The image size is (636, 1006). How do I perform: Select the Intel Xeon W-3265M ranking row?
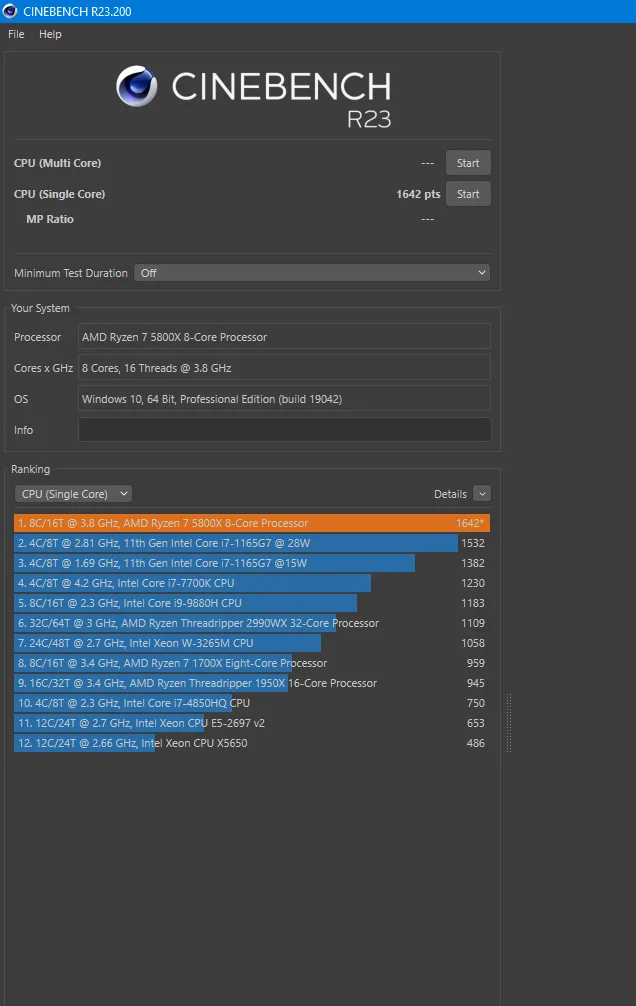[252, 643]
